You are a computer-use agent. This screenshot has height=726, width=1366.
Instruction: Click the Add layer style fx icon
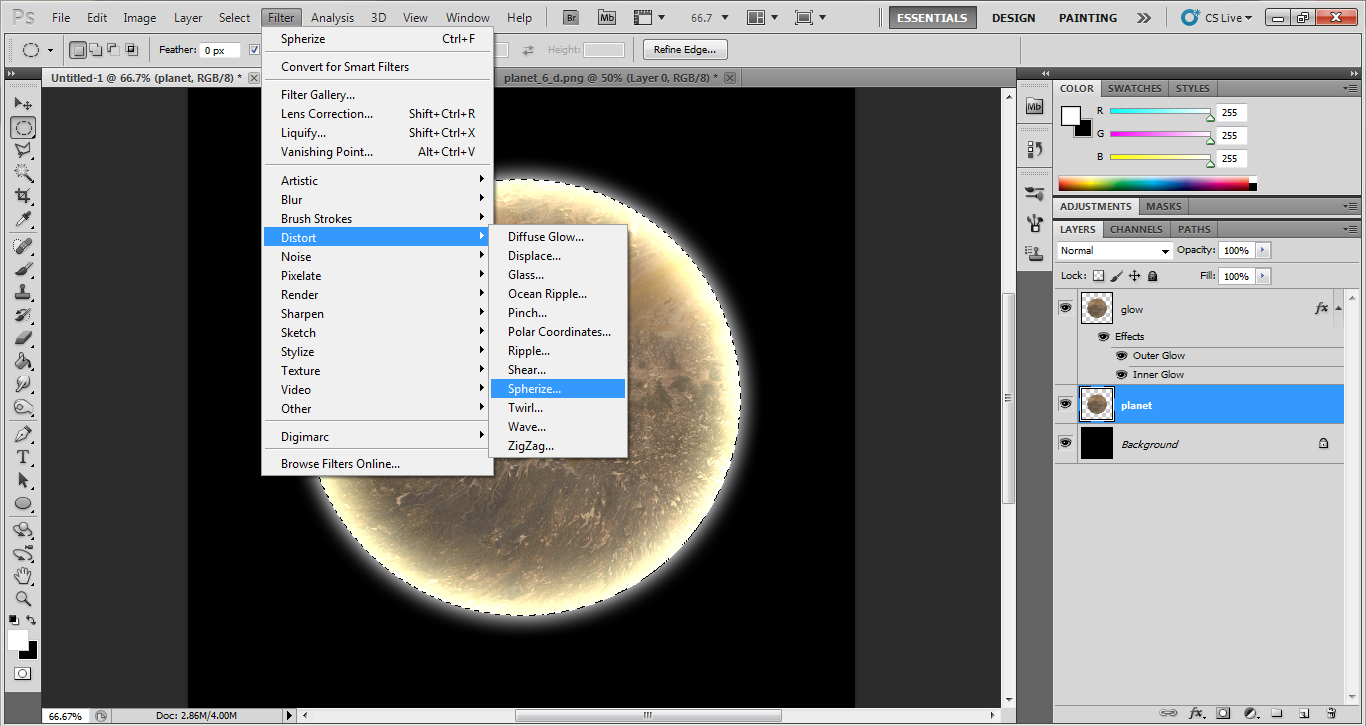(1196, 713)
